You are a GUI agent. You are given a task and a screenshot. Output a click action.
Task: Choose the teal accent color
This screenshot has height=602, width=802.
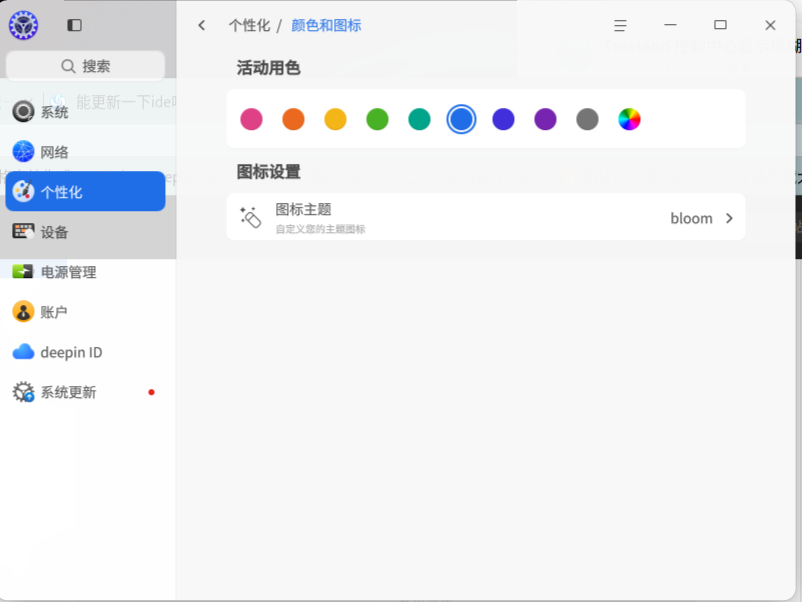[419, 119]
